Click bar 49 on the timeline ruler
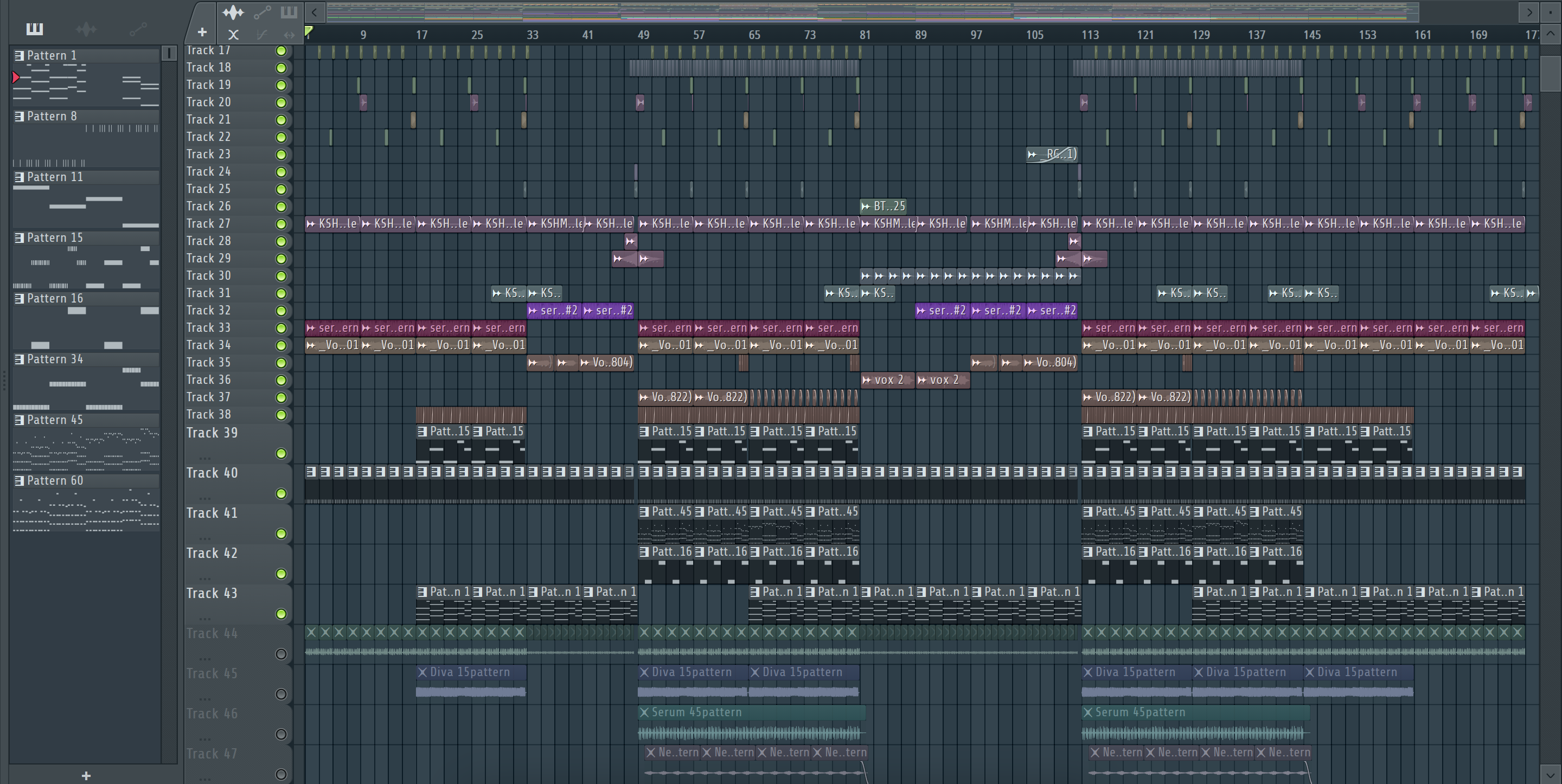The height and width of the screenshot is (784, 1562). pyautogui.click(x=643, y=35)
